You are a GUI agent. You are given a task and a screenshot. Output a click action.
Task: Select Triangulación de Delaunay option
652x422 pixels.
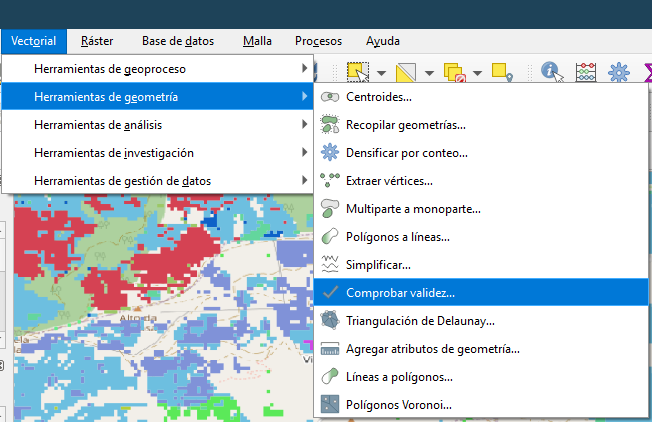click(420, 321)
